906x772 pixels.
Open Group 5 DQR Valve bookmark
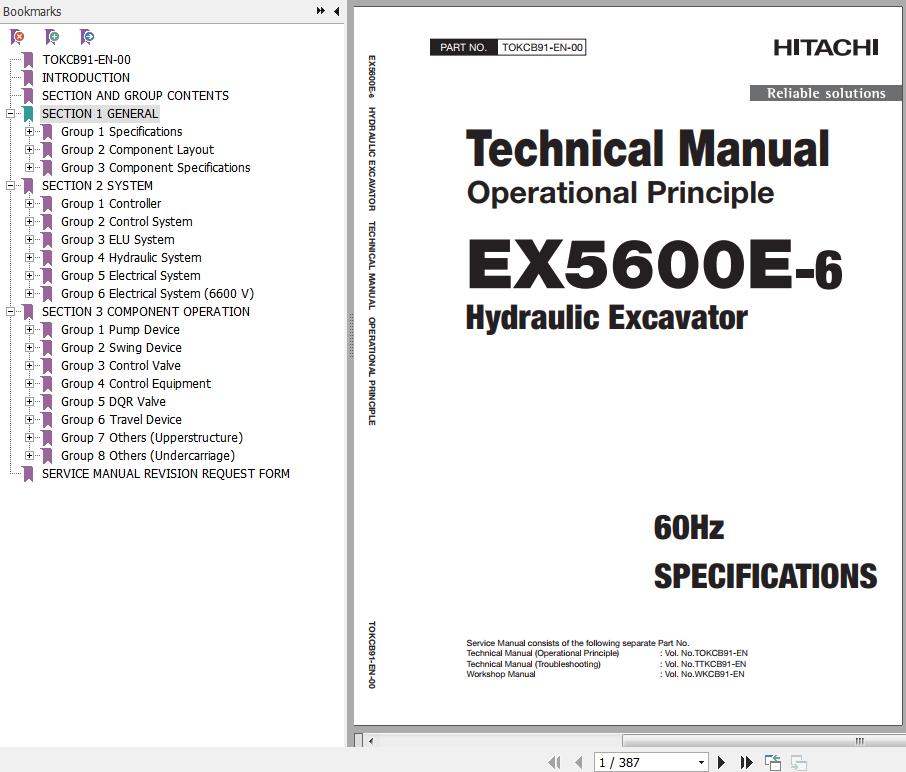click(x=113, y=402)
